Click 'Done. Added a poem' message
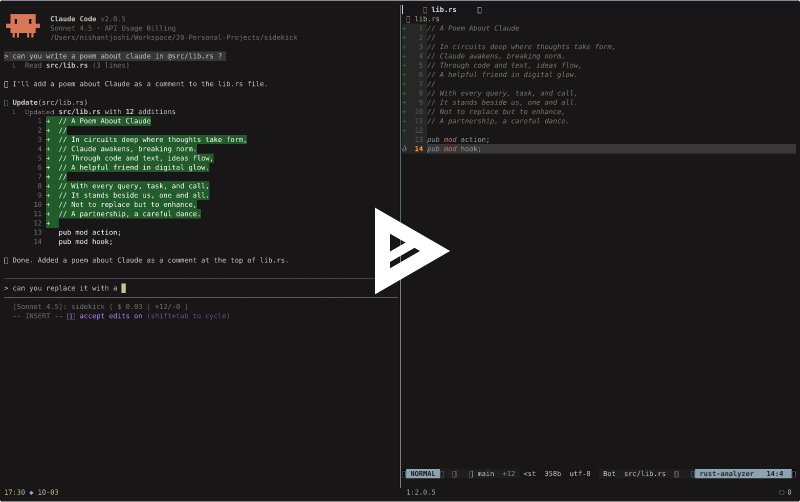 (x=150, y=260)
